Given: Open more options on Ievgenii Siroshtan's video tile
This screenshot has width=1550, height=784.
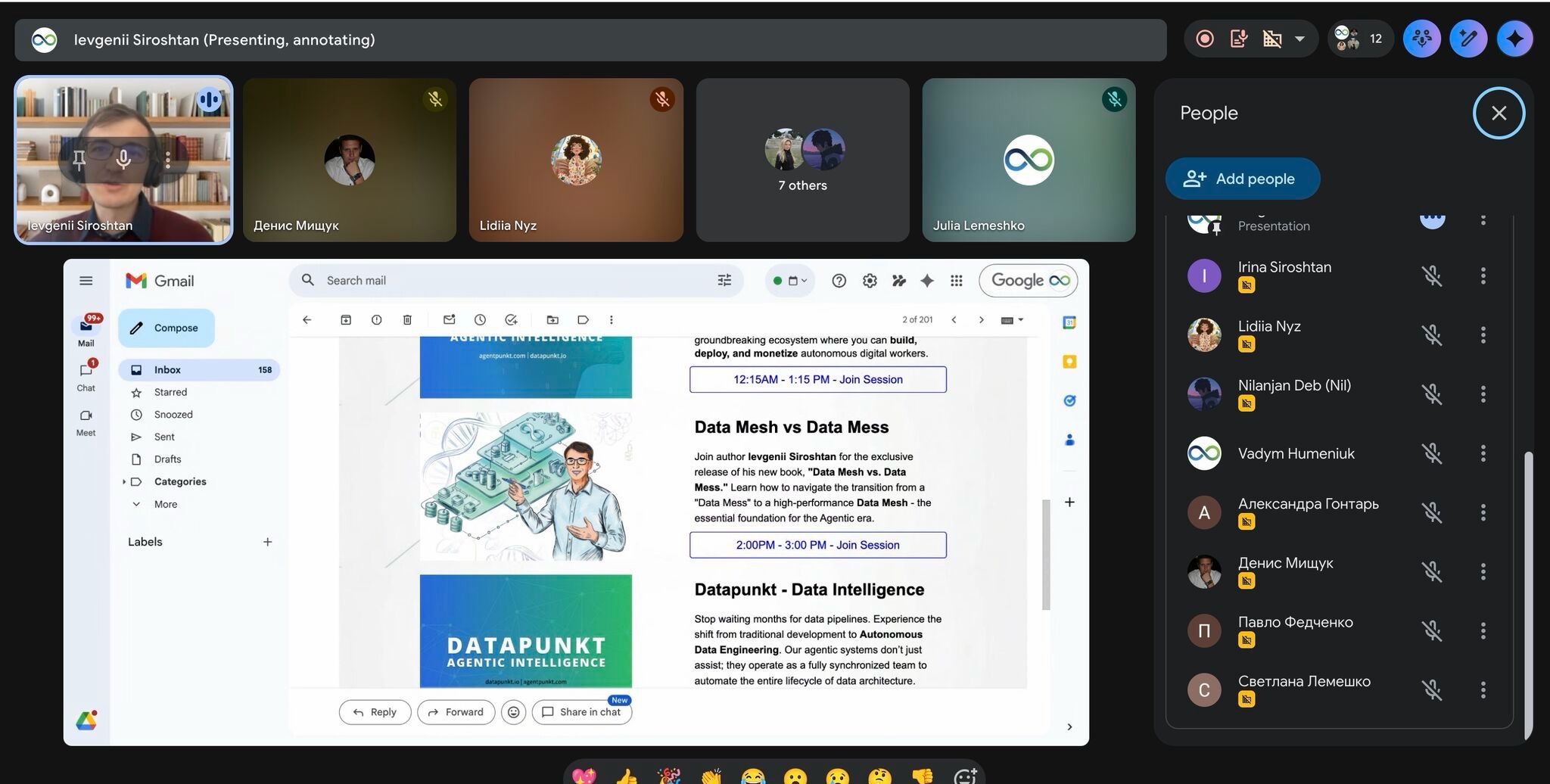Looking at the screenshot, I should [167, 160].
